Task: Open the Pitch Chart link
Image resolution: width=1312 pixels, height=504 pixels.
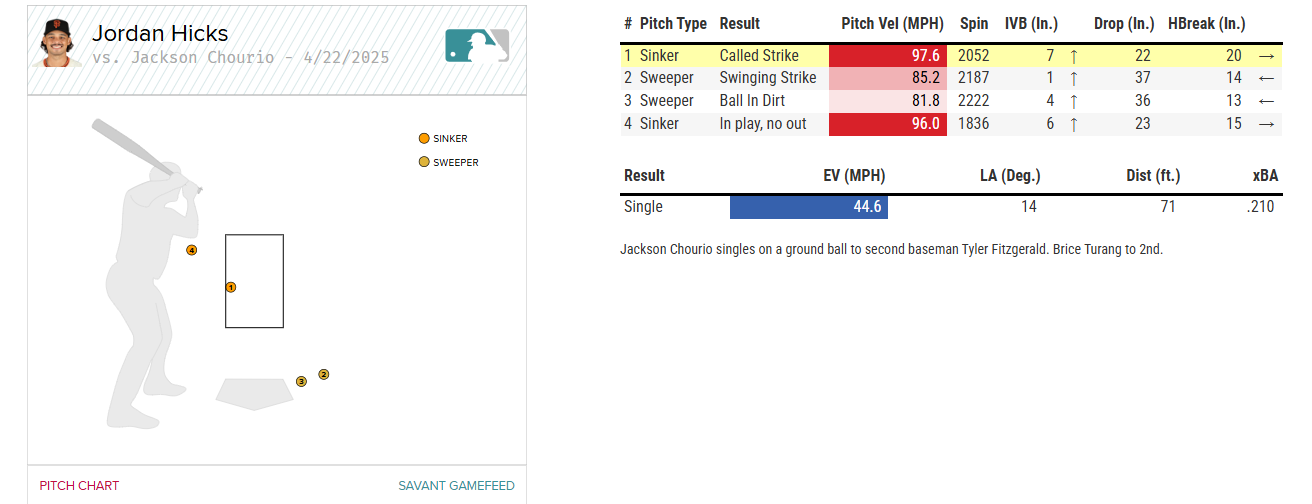Action: [79, 486]
